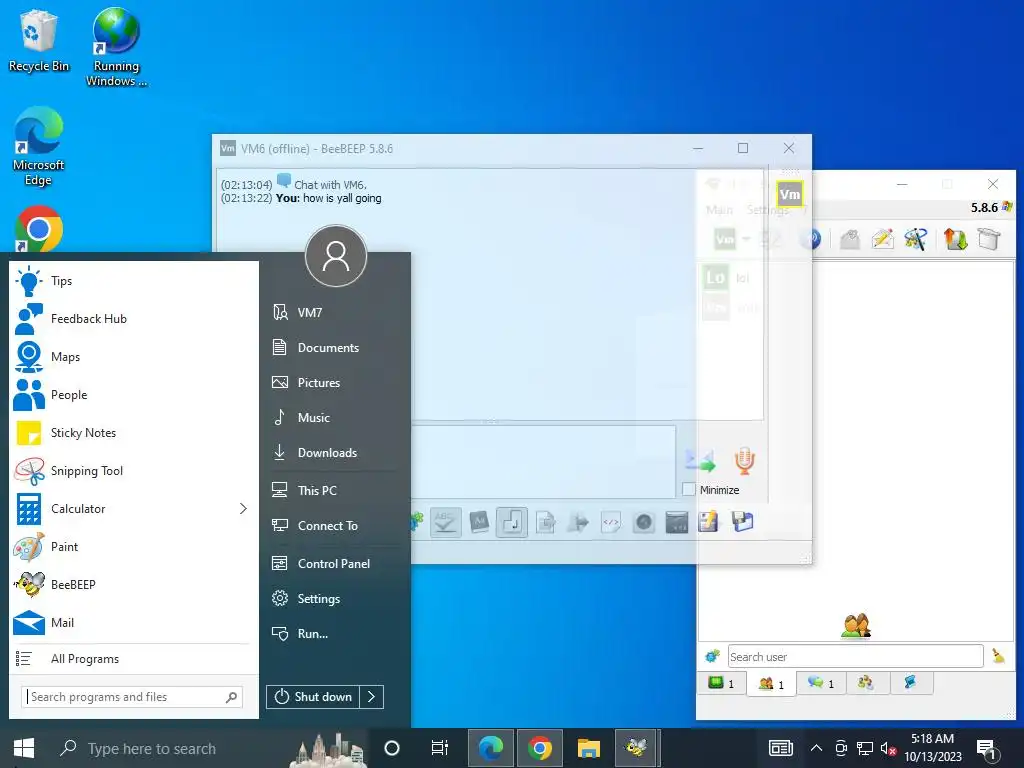Expand the arrow next to Shut down
Screen dimensions: 1024x768
(x=372, y=697)
